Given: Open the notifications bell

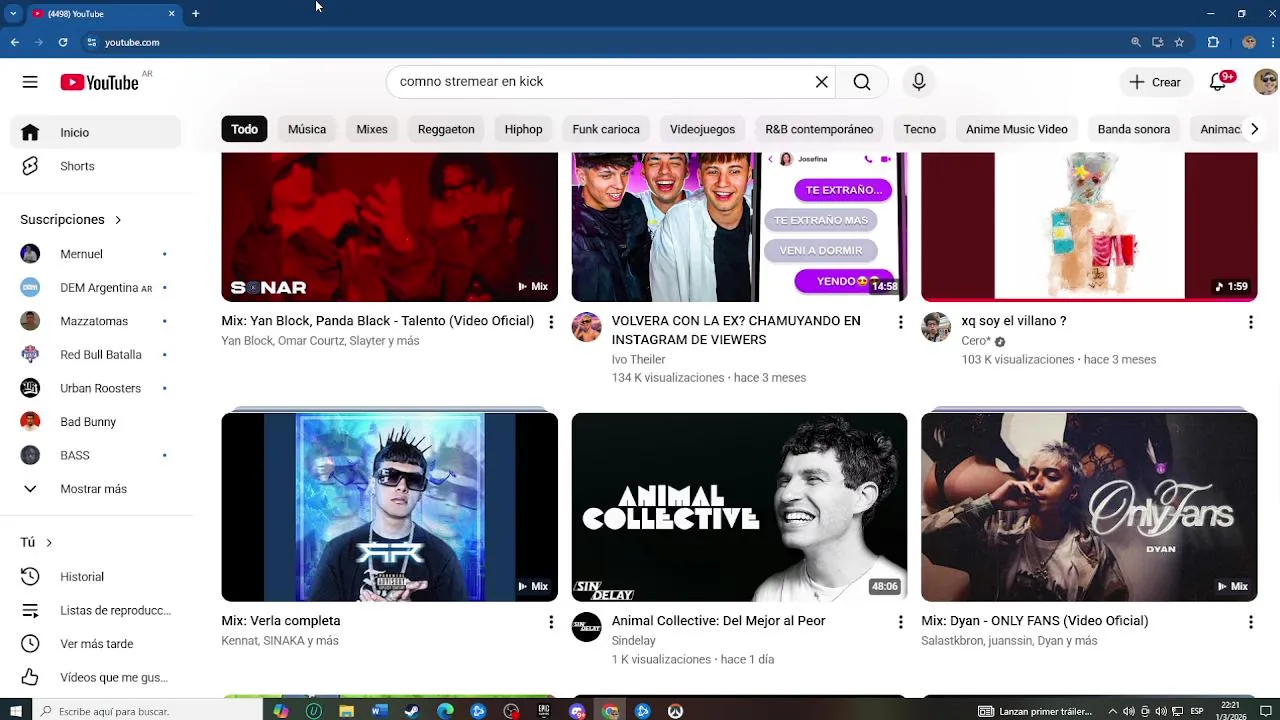Looking at the screenshot, I should 1218,82.
